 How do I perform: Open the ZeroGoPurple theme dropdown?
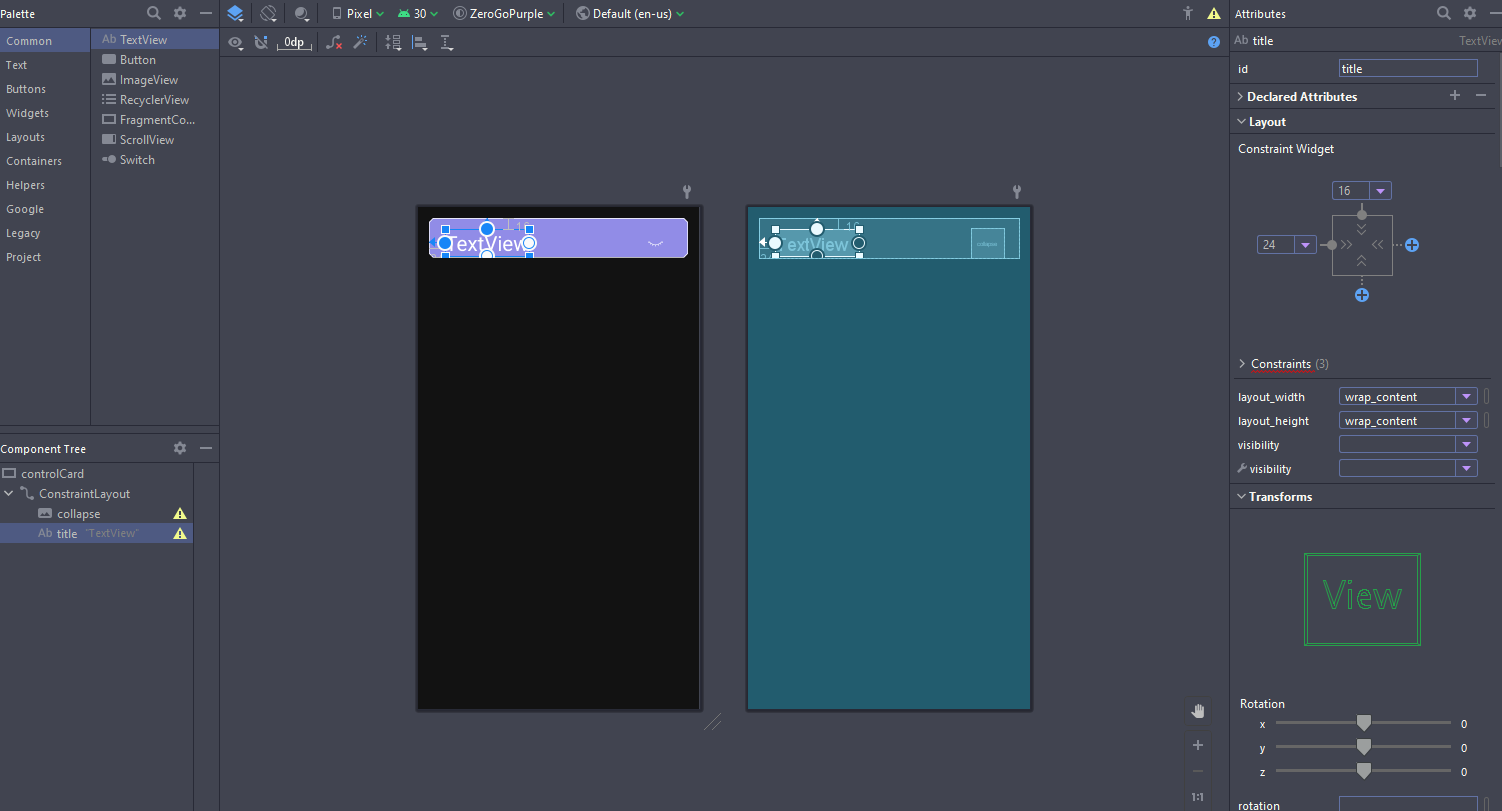pos(504,14)
